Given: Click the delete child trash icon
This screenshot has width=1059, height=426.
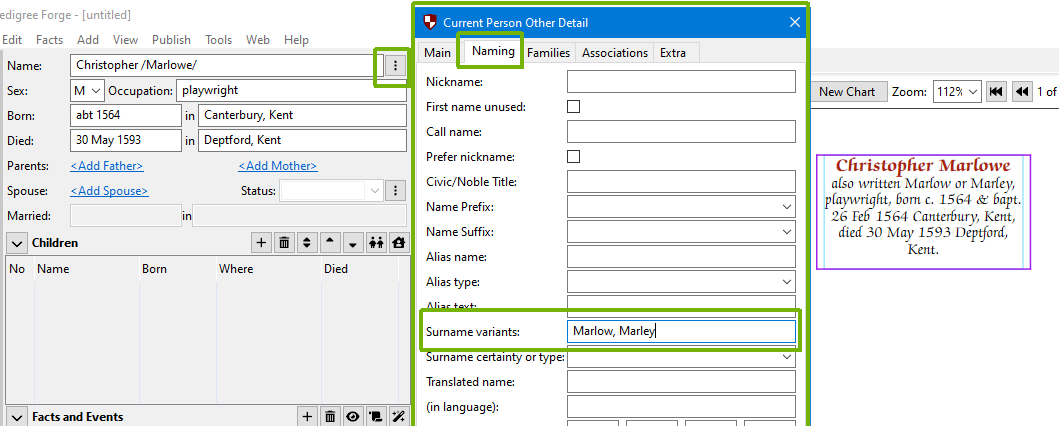Looking at the screenshot, I should (x=284, y=243).
